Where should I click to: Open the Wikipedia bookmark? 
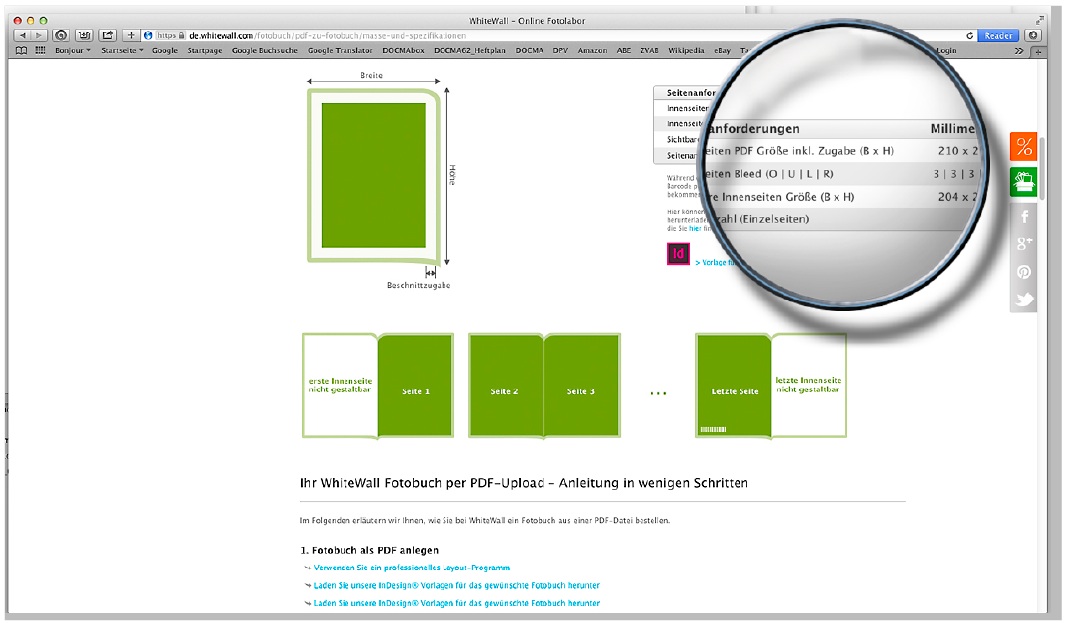coord(686,50)
